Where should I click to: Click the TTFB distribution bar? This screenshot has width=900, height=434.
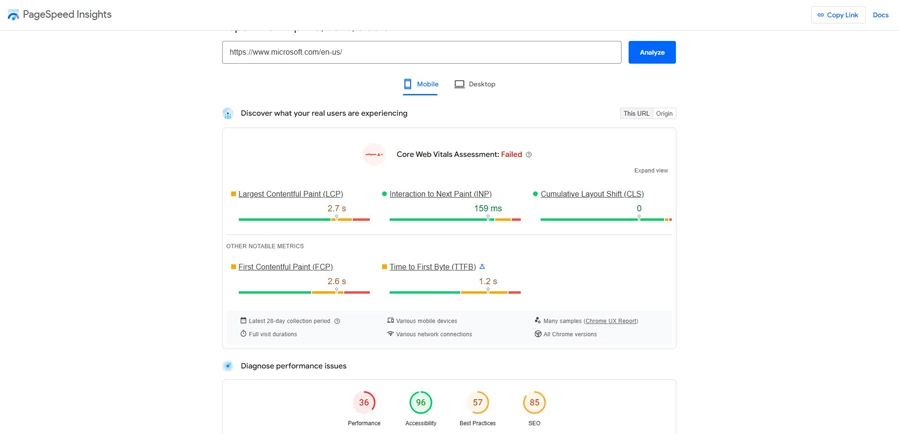tap(455, 292)
